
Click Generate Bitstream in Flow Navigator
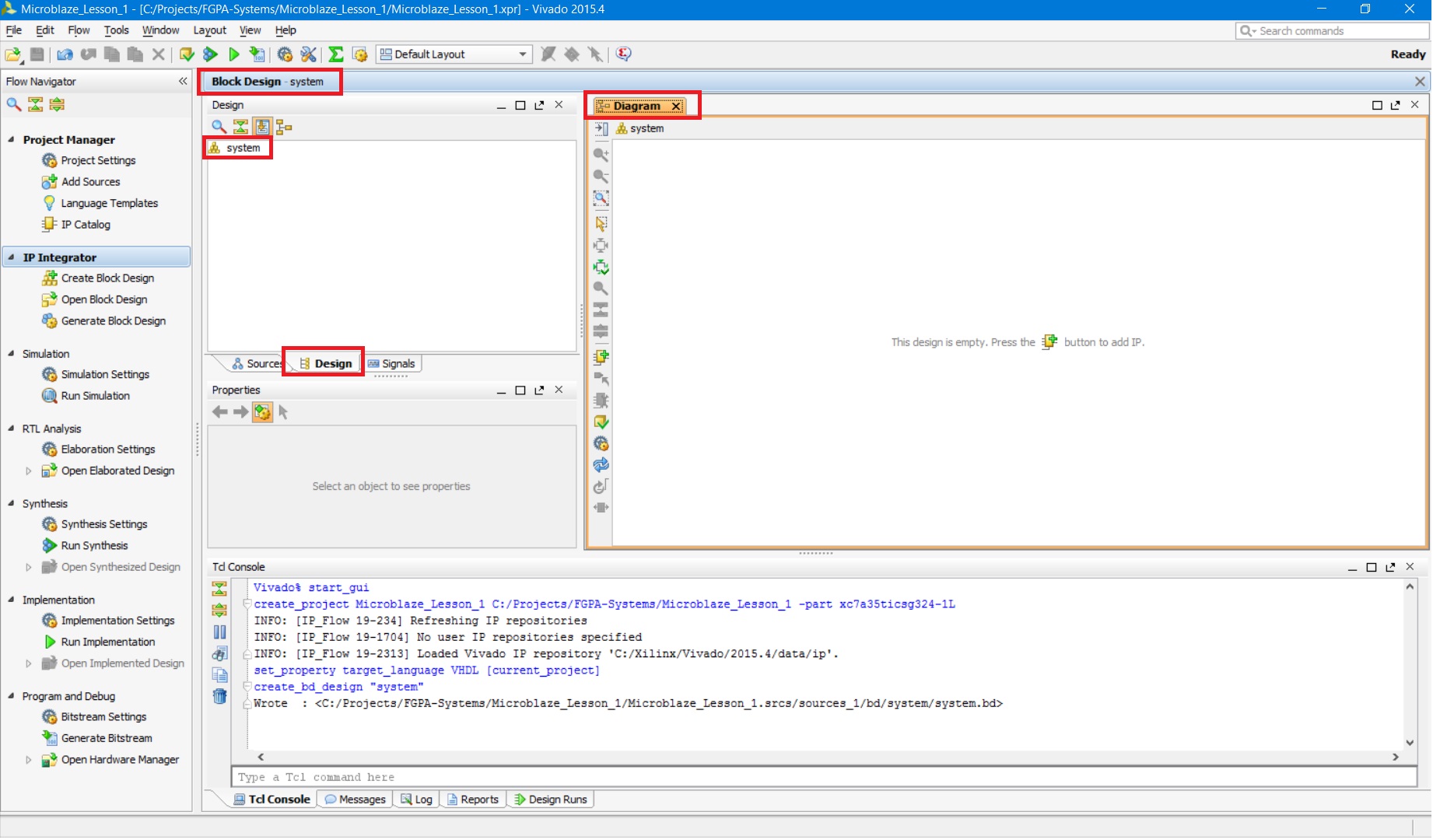pos(107,738)
